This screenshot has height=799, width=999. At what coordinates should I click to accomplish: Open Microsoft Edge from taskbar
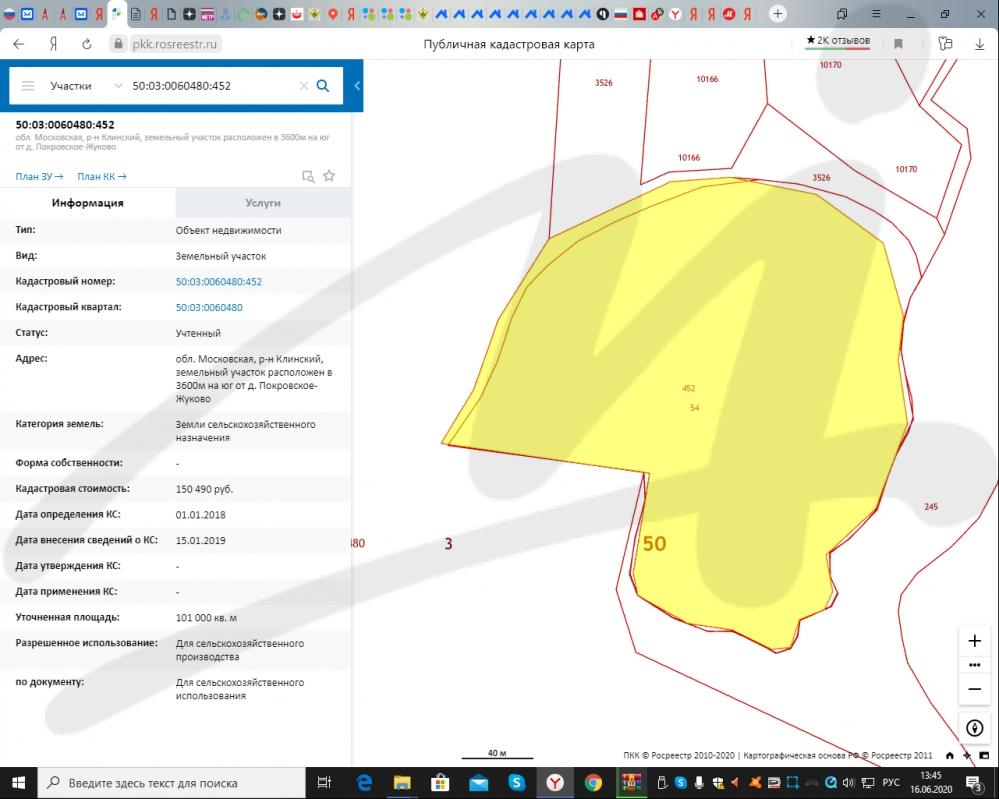364,782
